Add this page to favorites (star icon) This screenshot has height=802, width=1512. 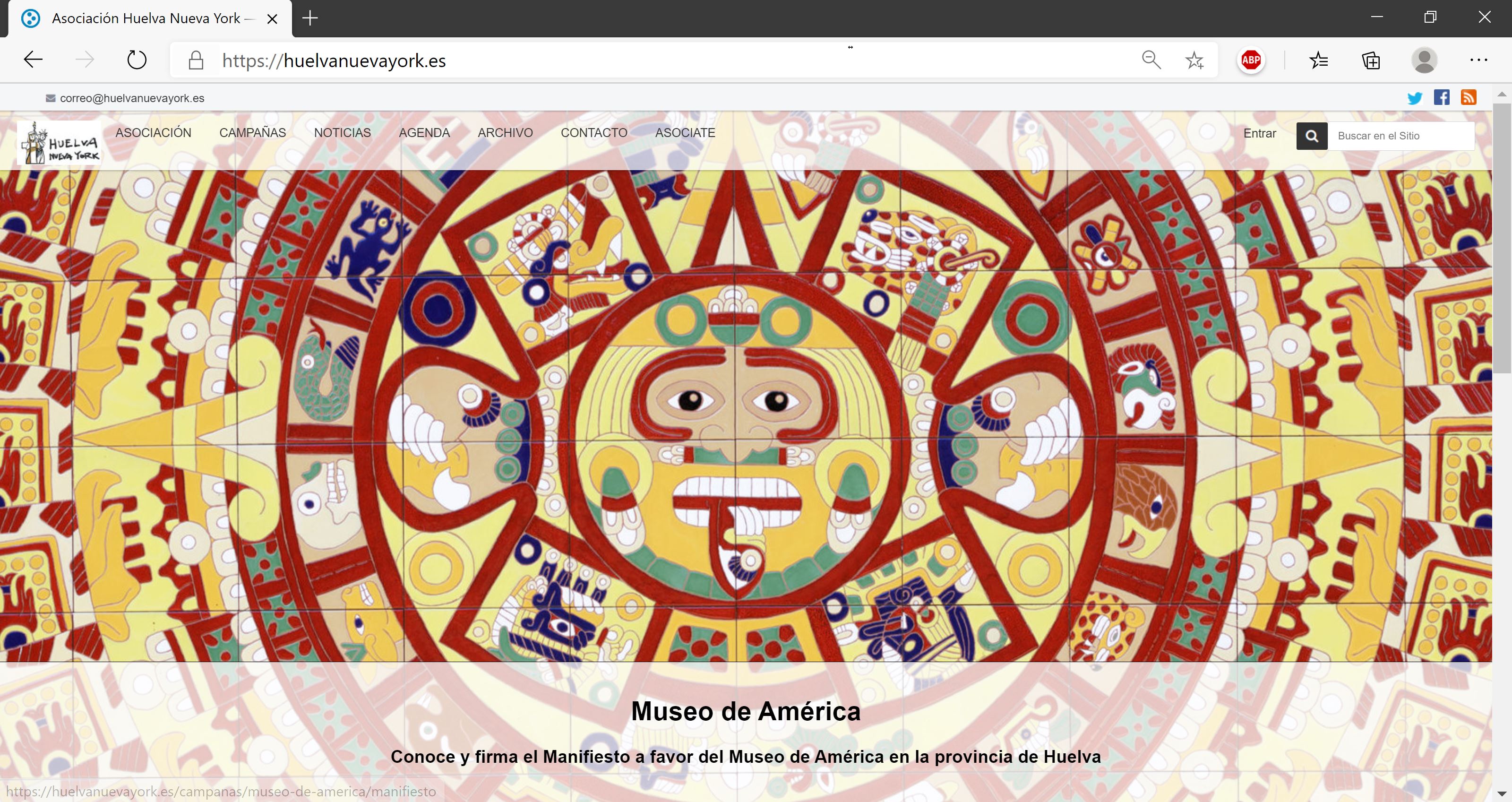coord(1194,60)
